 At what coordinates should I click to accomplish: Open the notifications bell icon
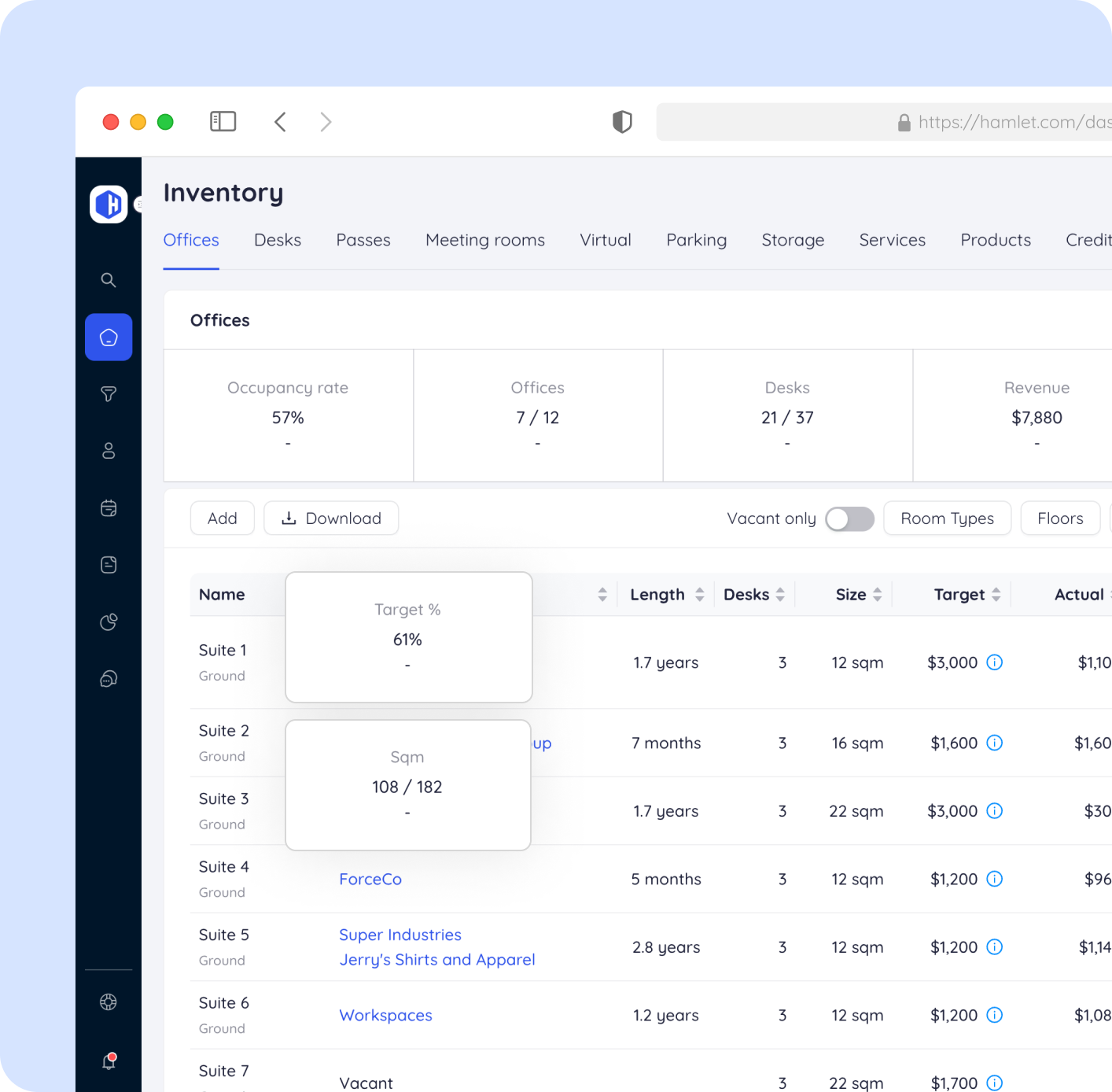pyautogui.click(x=109, y=1061)
